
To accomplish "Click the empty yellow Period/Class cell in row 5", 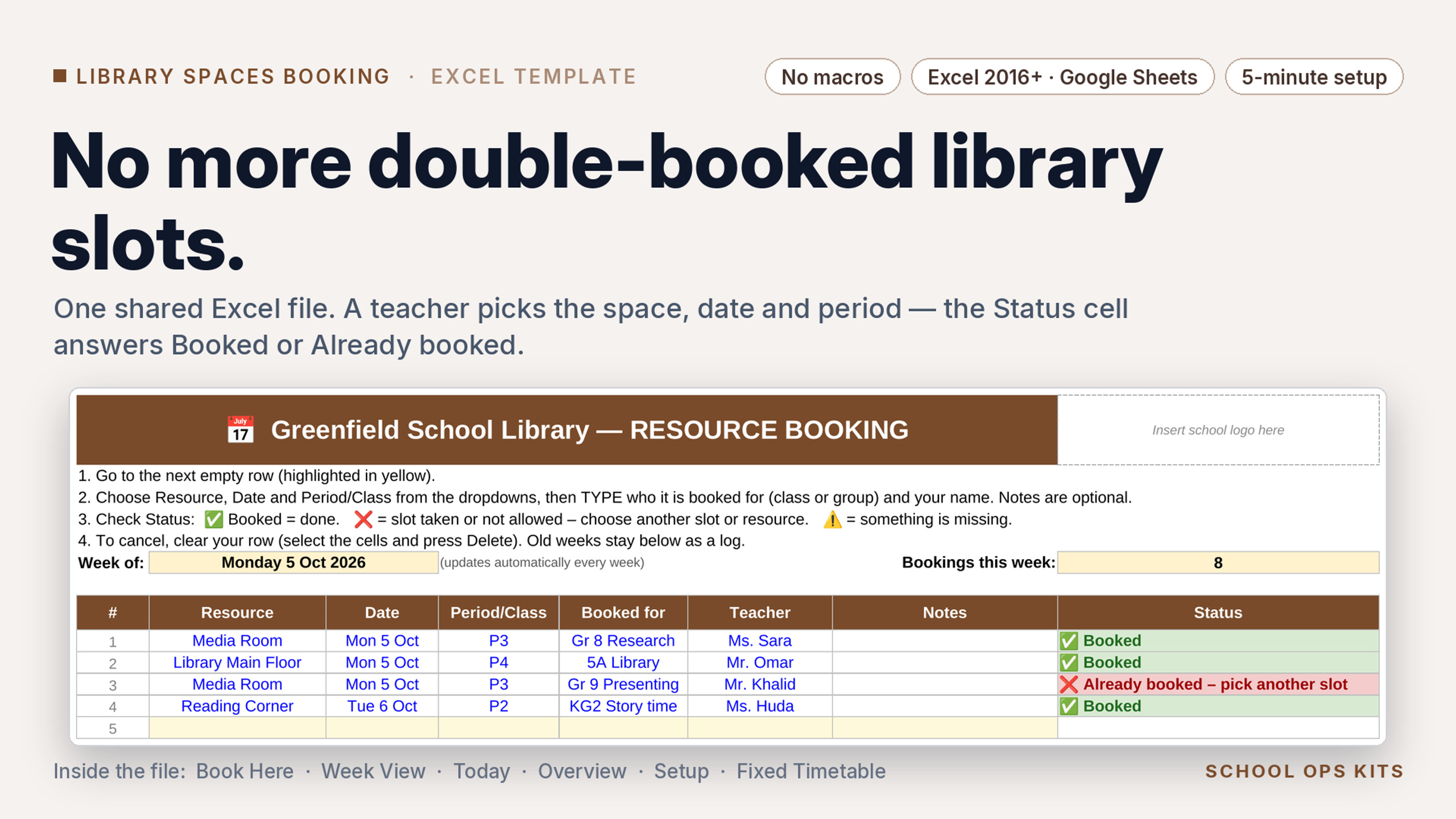I will click(x=499, y=728).
